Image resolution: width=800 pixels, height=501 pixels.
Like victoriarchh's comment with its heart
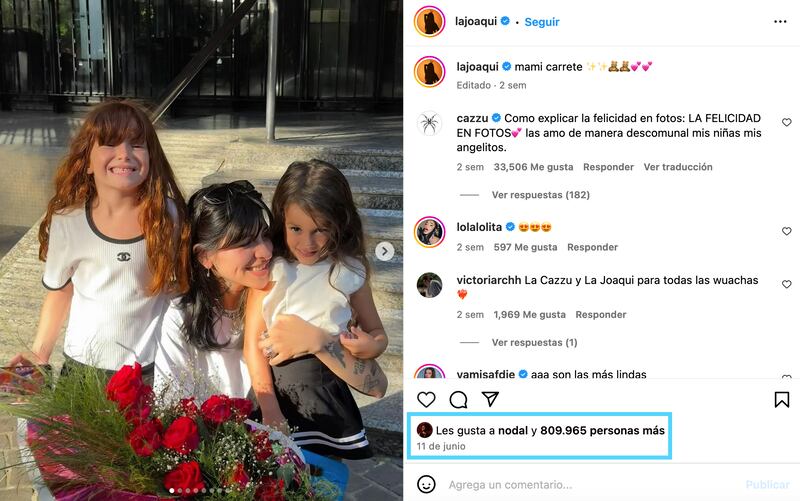click(786, 284)
